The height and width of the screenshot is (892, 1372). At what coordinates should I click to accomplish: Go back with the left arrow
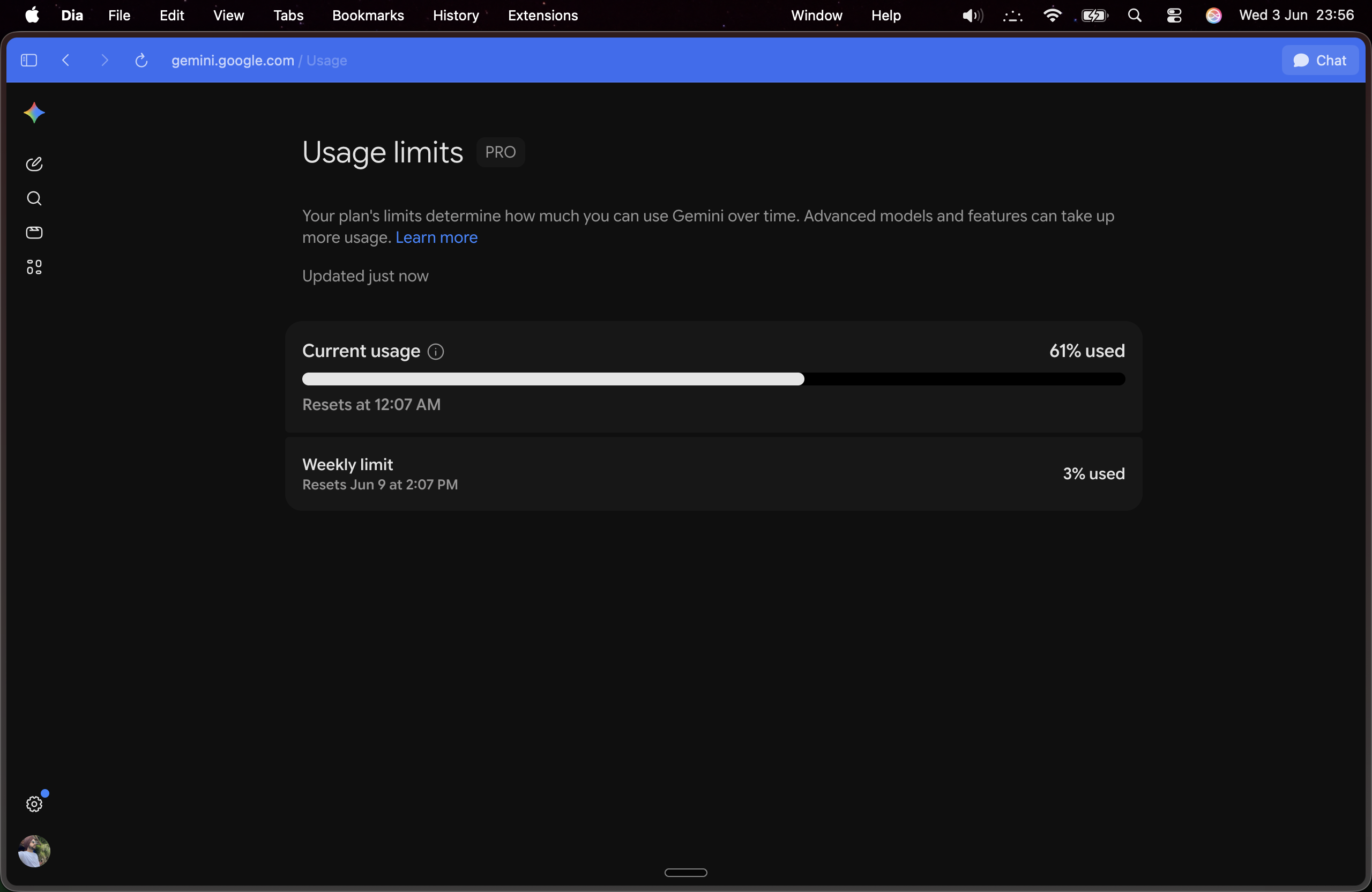click(66, 60)
